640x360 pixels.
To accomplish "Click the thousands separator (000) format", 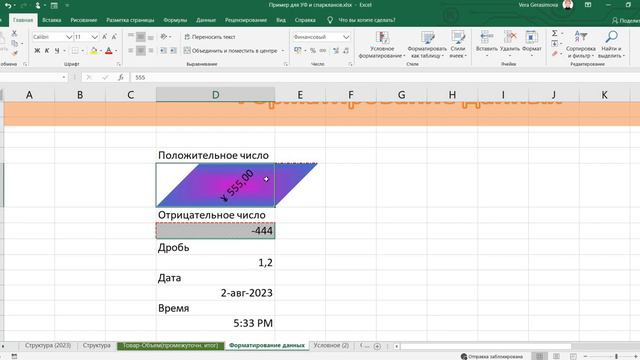I will pos(323,51).
